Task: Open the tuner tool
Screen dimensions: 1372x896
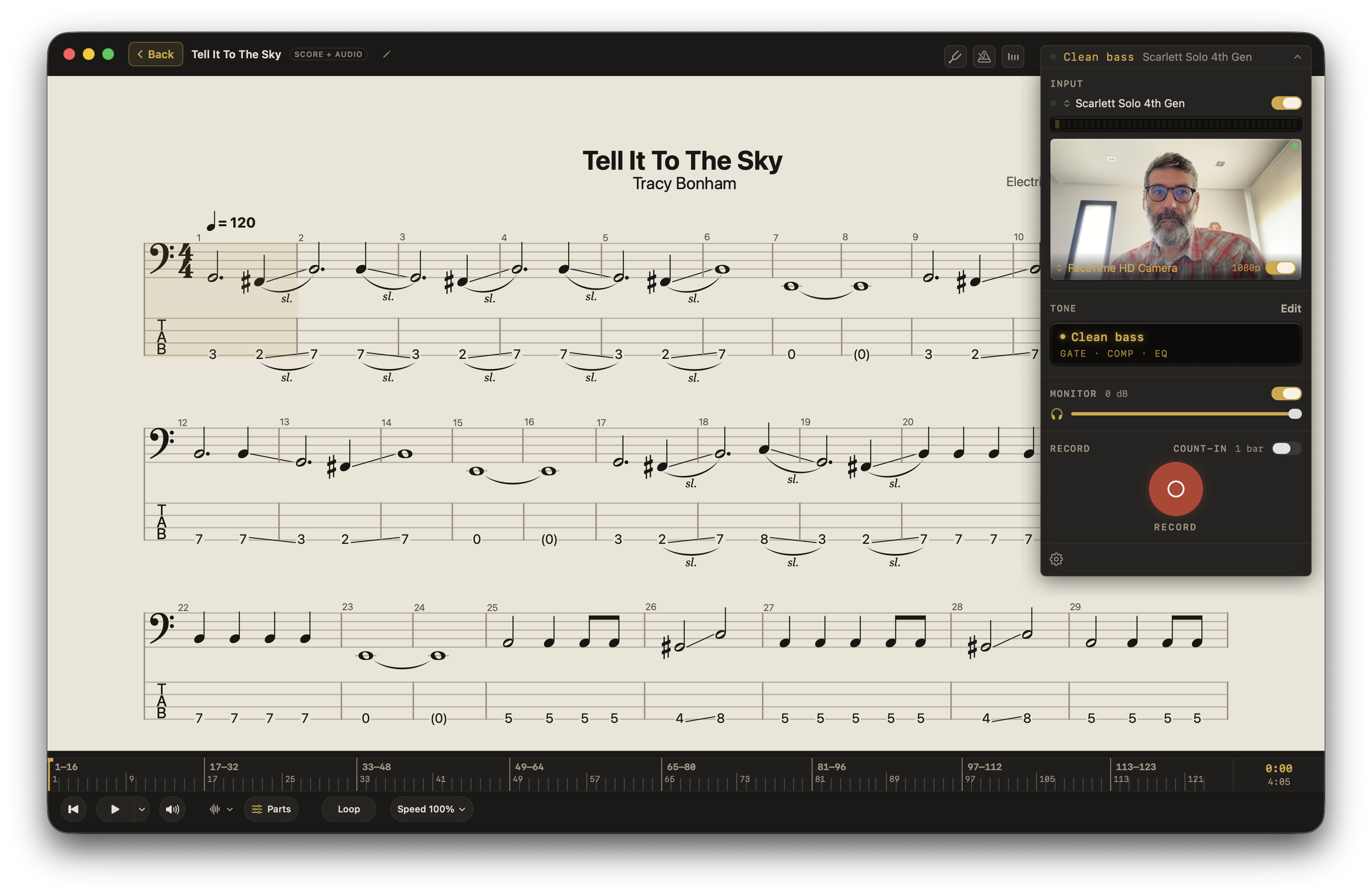Action: [955, 57]
